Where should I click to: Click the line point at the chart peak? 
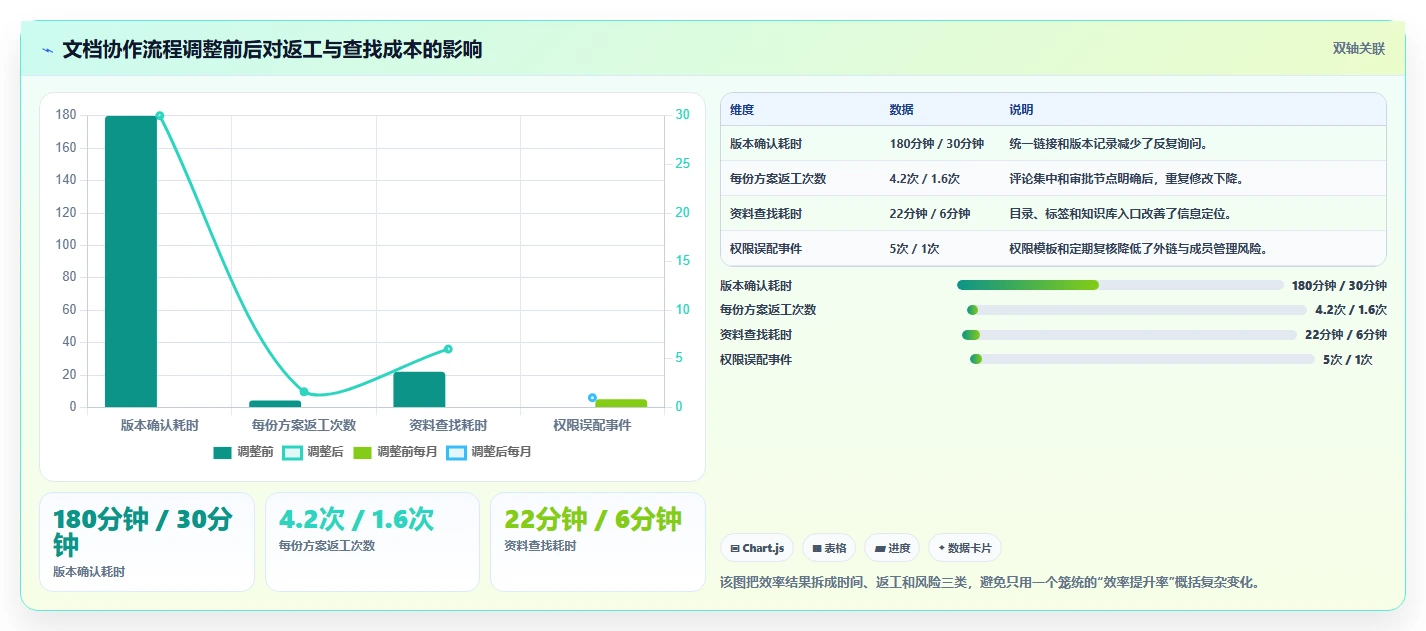pos(159,116)
